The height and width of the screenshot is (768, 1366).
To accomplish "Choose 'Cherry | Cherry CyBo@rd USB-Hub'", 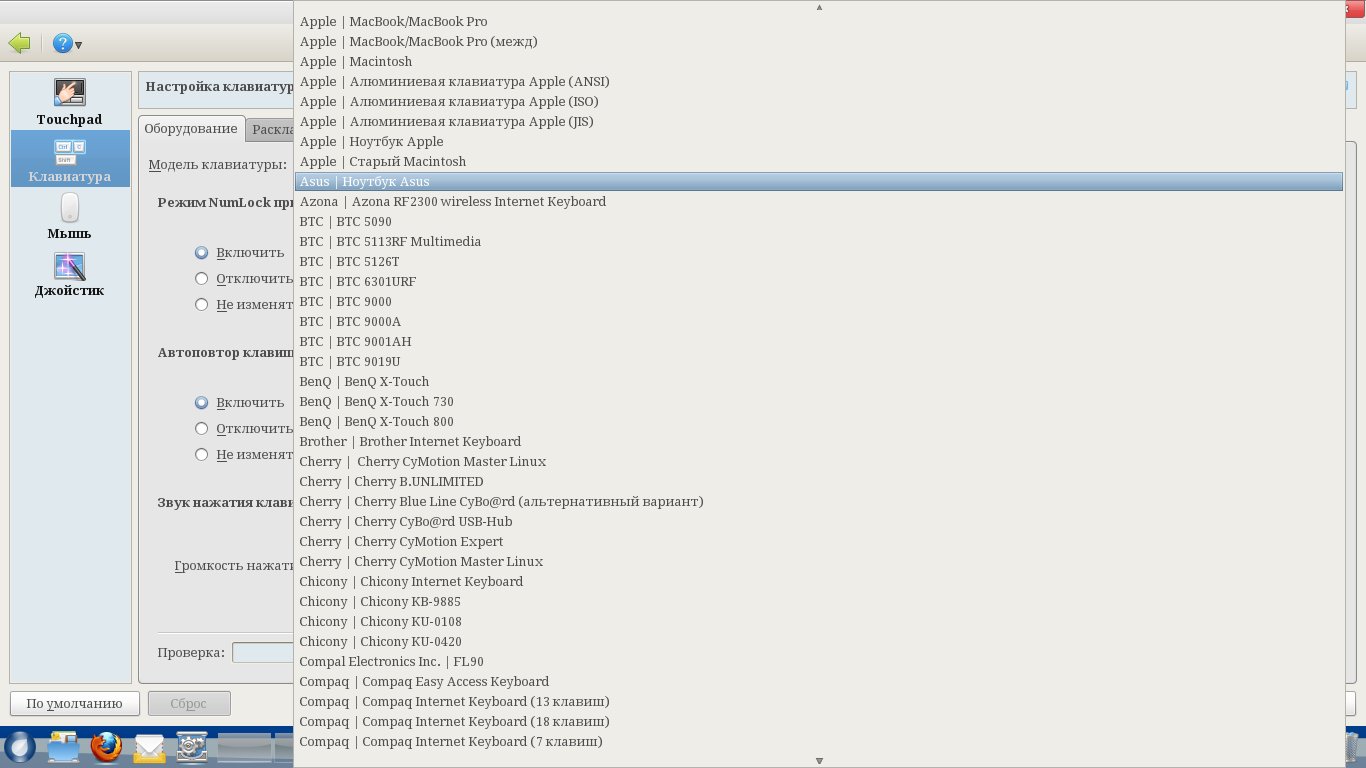I will (819, 522).
